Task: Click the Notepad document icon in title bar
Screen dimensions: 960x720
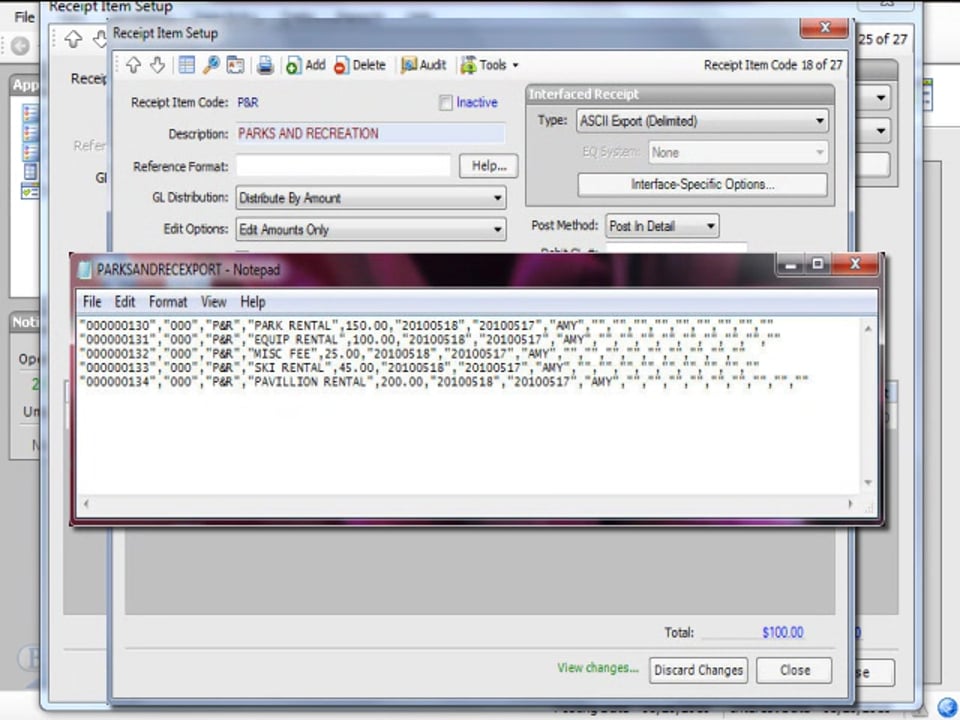Action: click(x=85, y=270)
